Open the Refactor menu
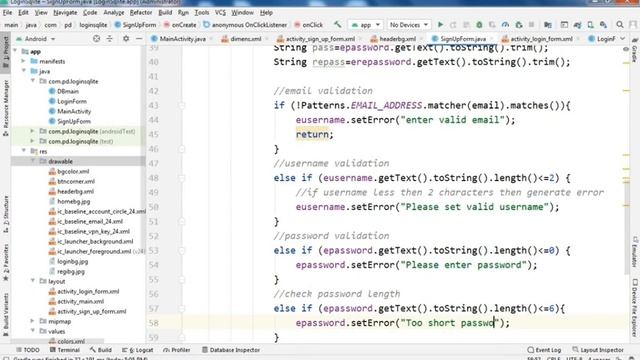Viewport: 640px width, 360px height. click(141, 13)
